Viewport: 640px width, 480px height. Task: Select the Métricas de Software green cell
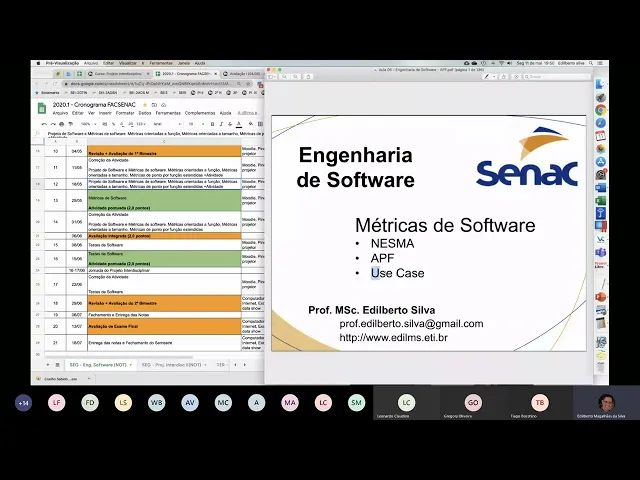[164, 200]
